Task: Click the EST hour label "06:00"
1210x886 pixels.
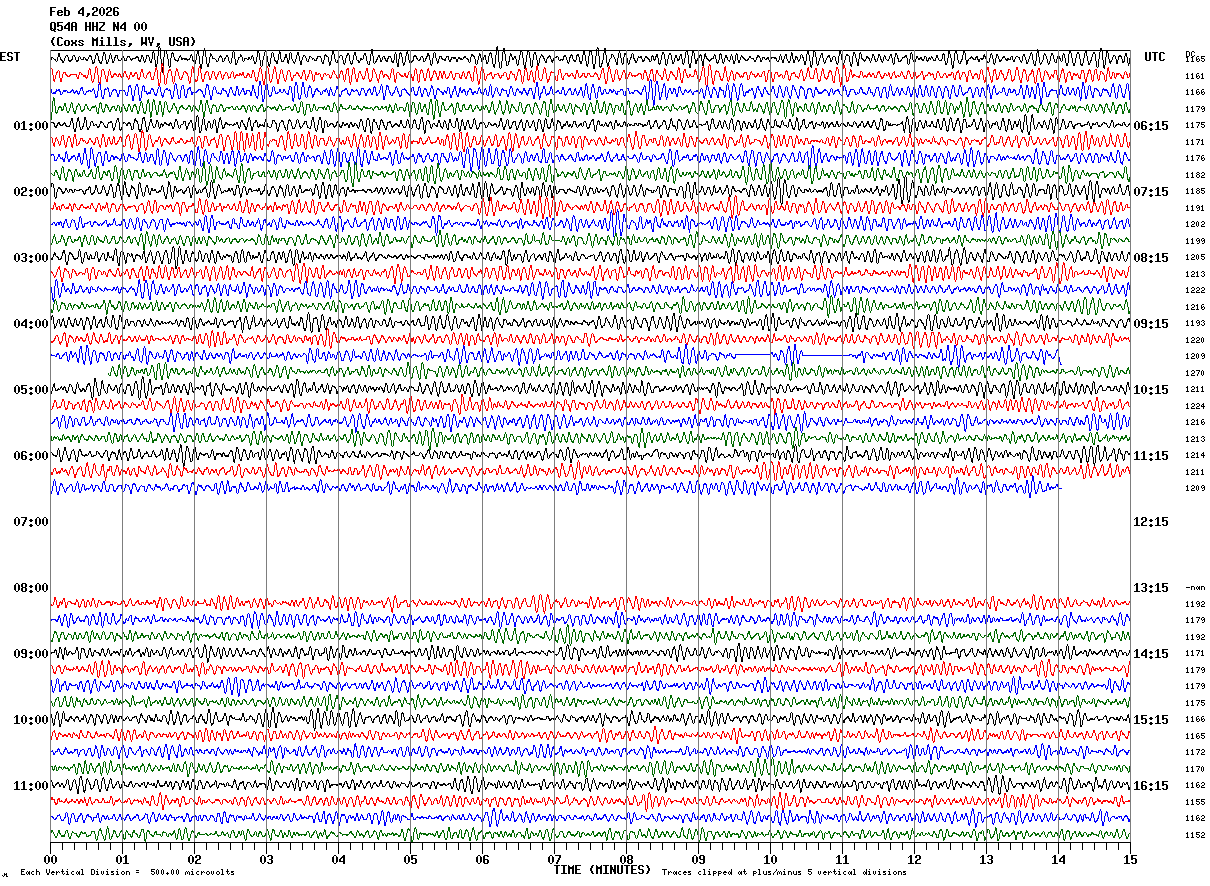Action: click(31, 456)
